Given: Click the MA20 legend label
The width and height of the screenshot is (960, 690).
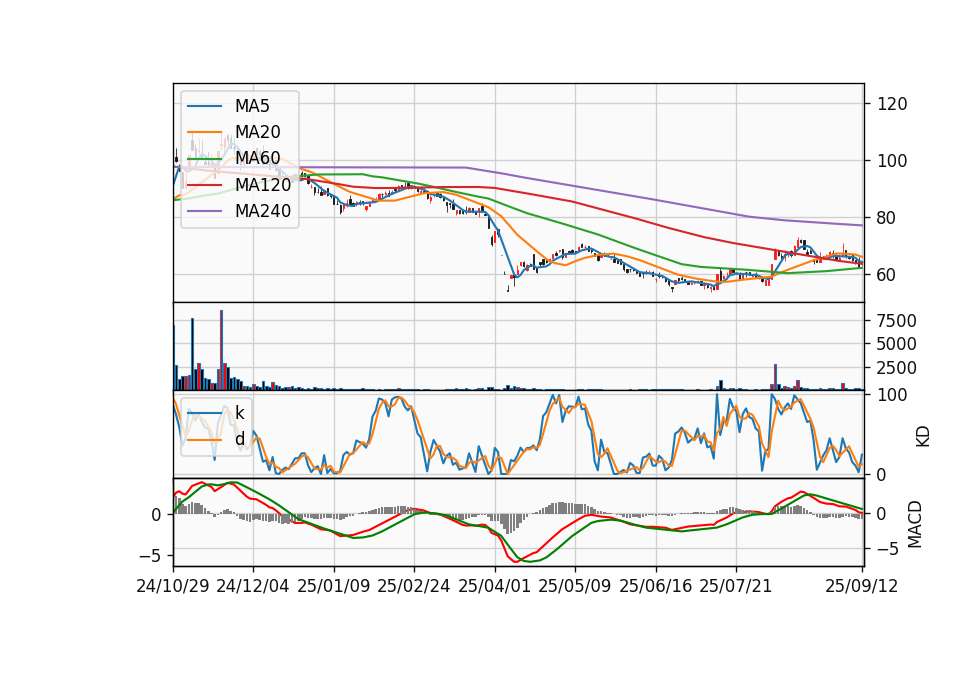Looking at the screenshot, I should coord(257,132).
